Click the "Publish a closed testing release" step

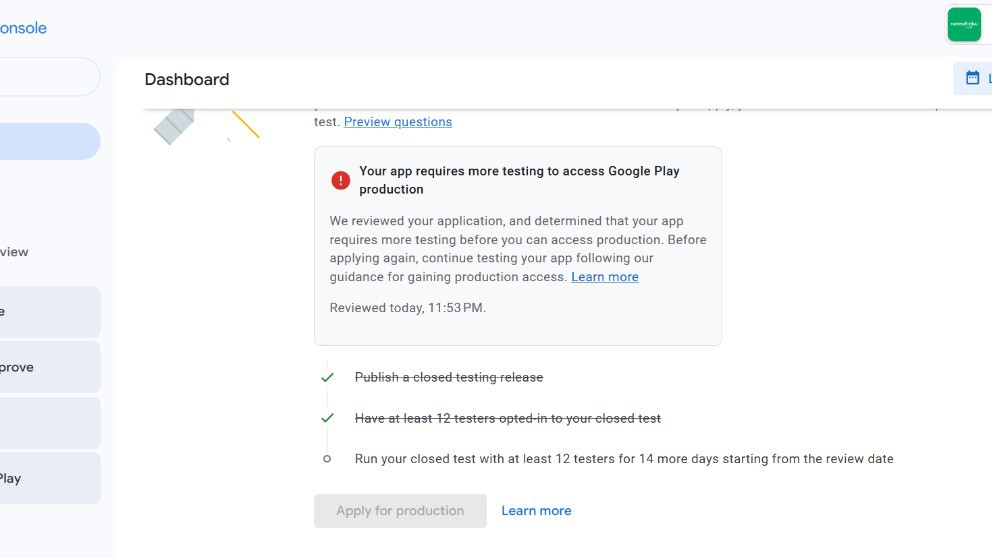click(449, 378)
